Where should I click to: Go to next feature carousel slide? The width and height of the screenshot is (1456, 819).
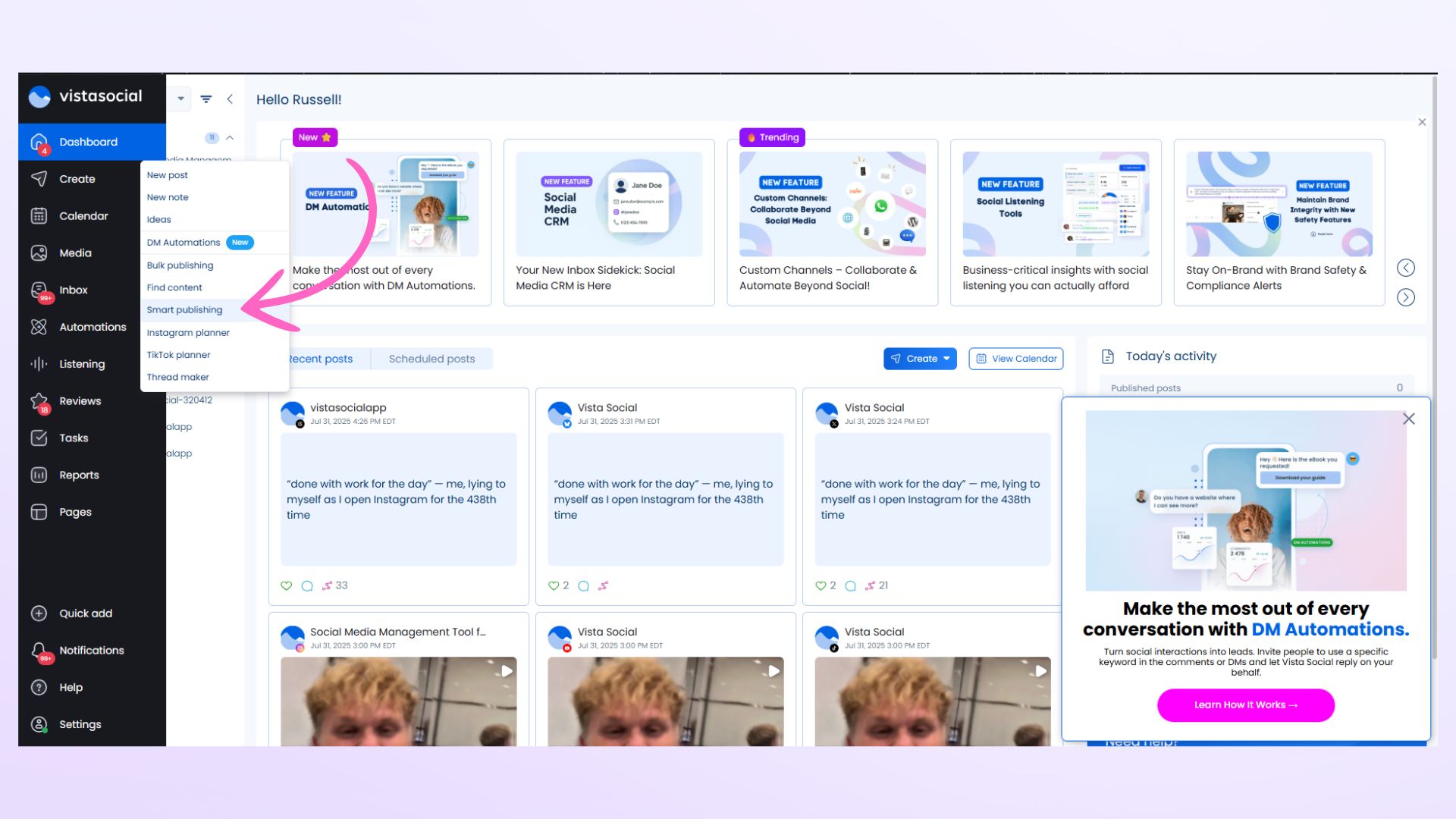point(1405,297)
